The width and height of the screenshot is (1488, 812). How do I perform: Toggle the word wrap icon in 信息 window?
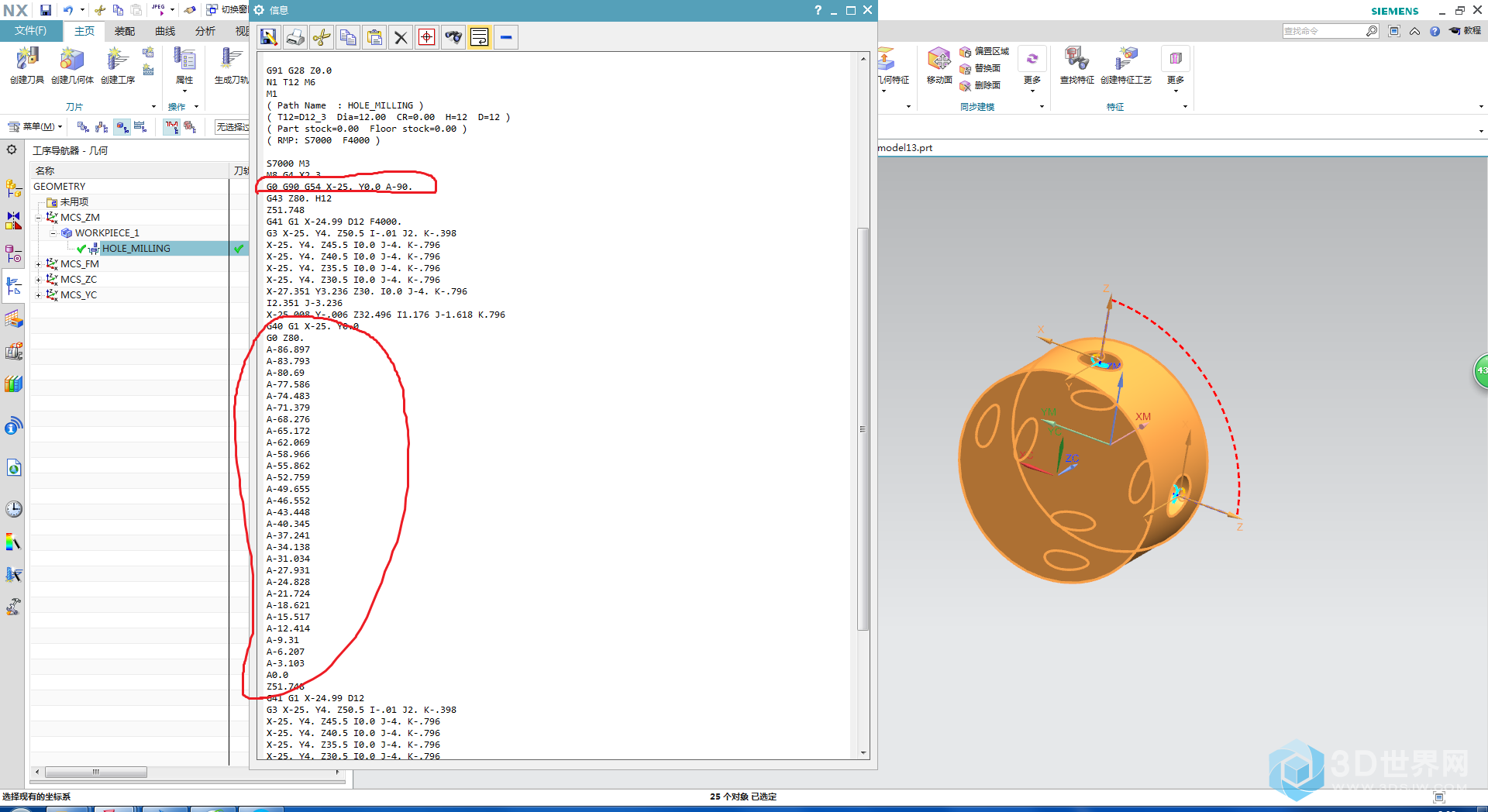pyautogui.click(x=480, y=37)
